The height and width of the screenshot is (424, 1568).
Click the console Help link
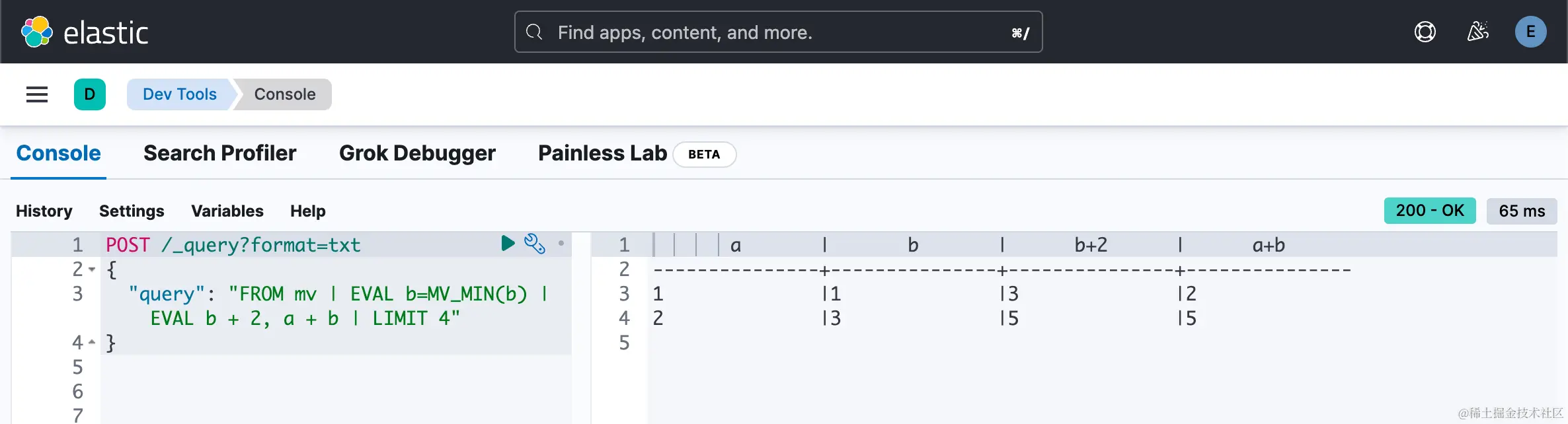[307, 211]
